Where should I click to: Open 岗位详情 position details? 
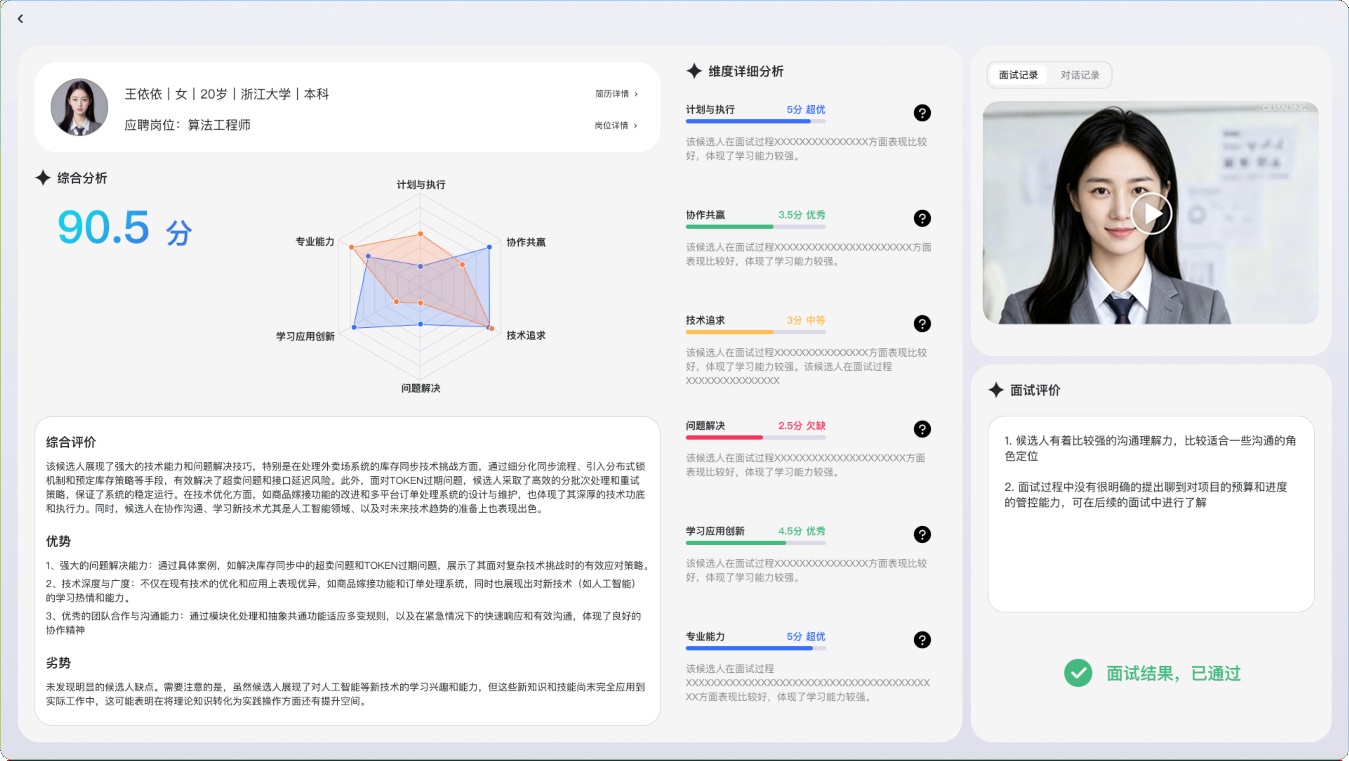point(616,126)
